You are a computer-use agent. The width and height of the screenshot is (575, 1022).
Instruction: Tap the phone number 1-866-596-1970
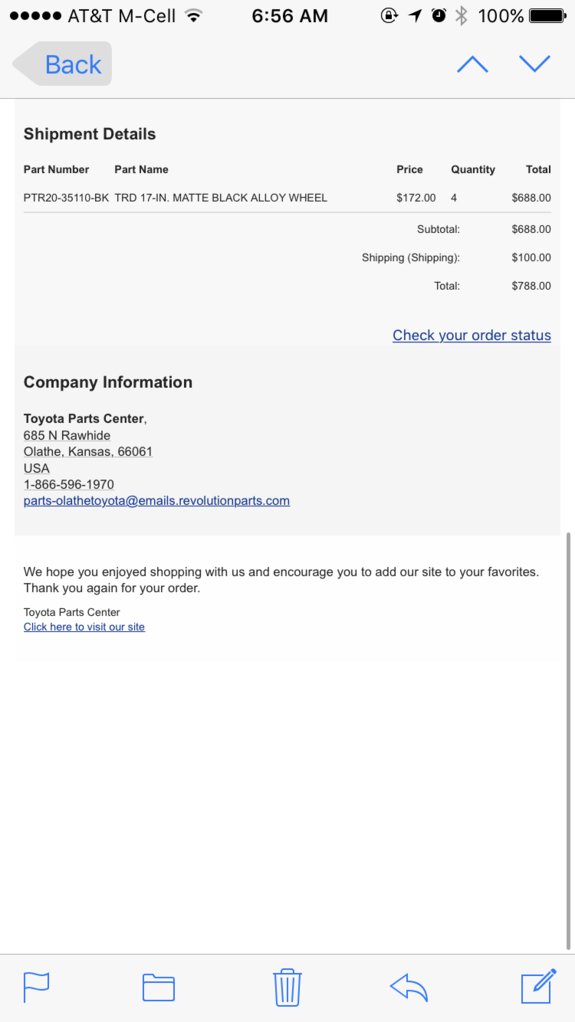coord(68,484)
